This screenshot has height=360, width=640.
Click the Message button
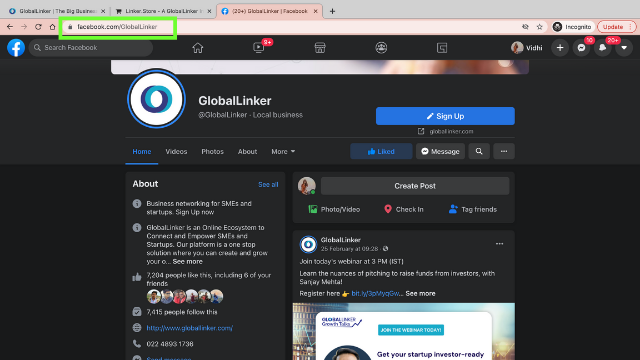440,151
